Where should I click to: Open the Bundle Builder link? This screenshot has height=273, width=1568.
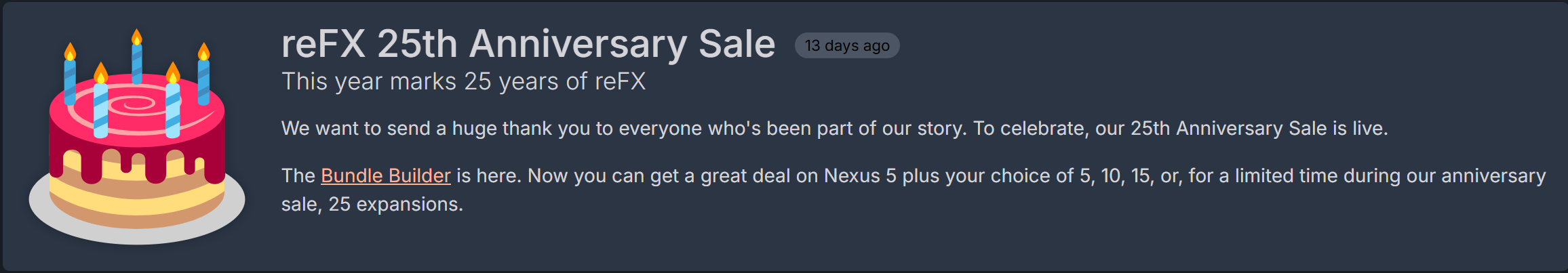(x=385, y=176)
